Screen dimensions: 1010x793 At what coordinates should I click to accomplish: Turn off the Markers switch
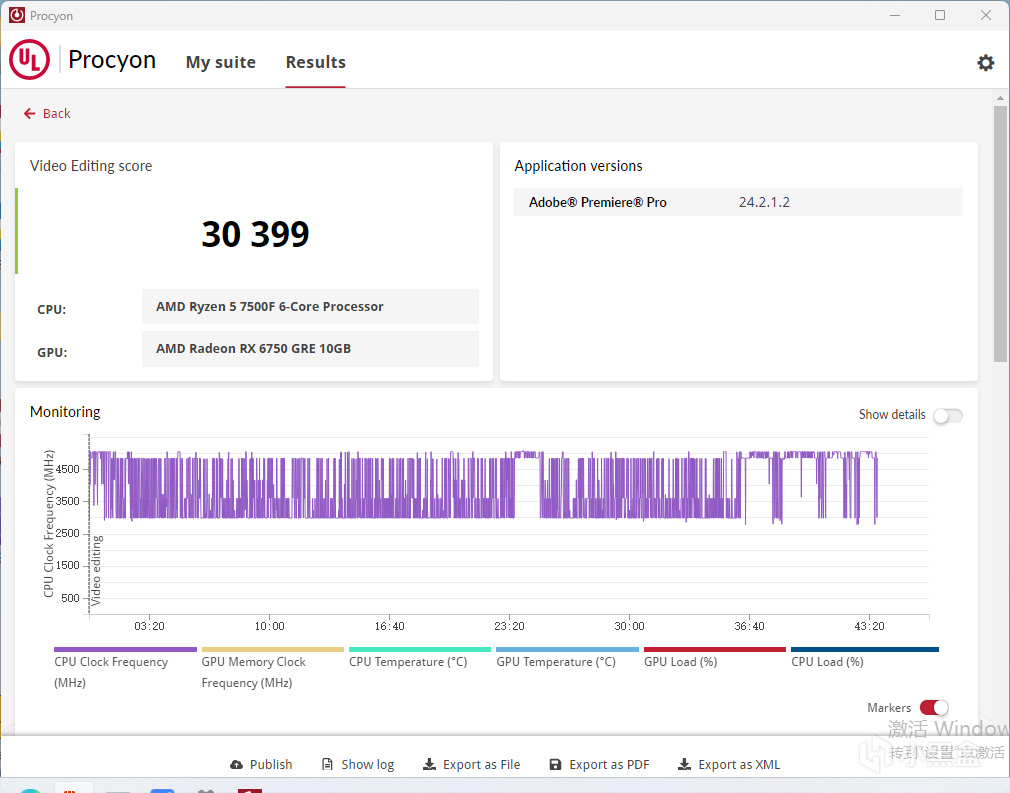pos(933,708)
